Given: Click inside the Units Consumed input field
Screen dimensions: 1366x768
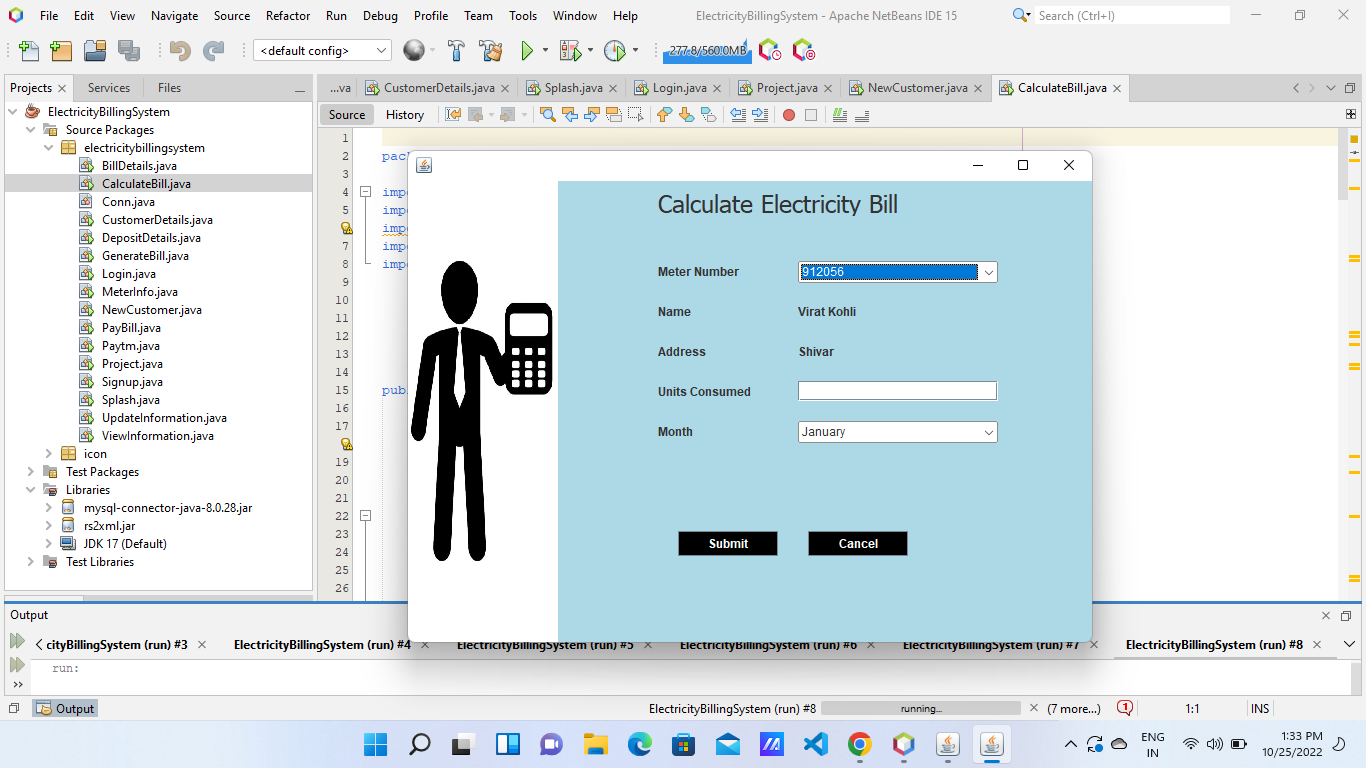Looking at the screenshot, I should [896, 391].
